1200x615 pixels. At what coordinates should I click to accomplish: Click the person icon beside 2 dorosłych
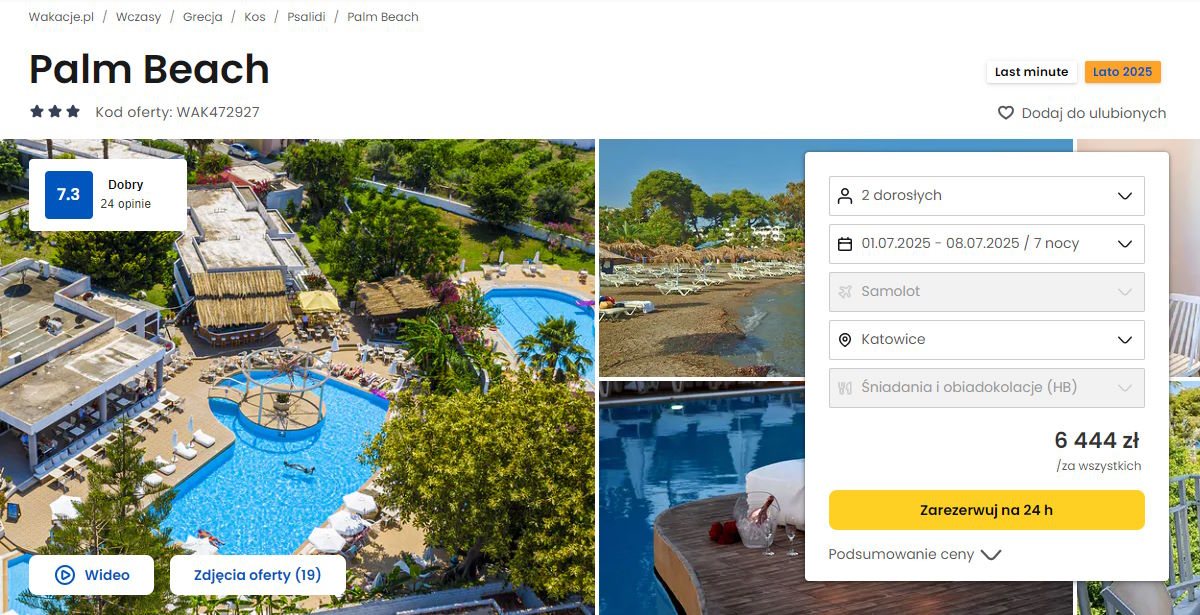click(x=845, y=196)
